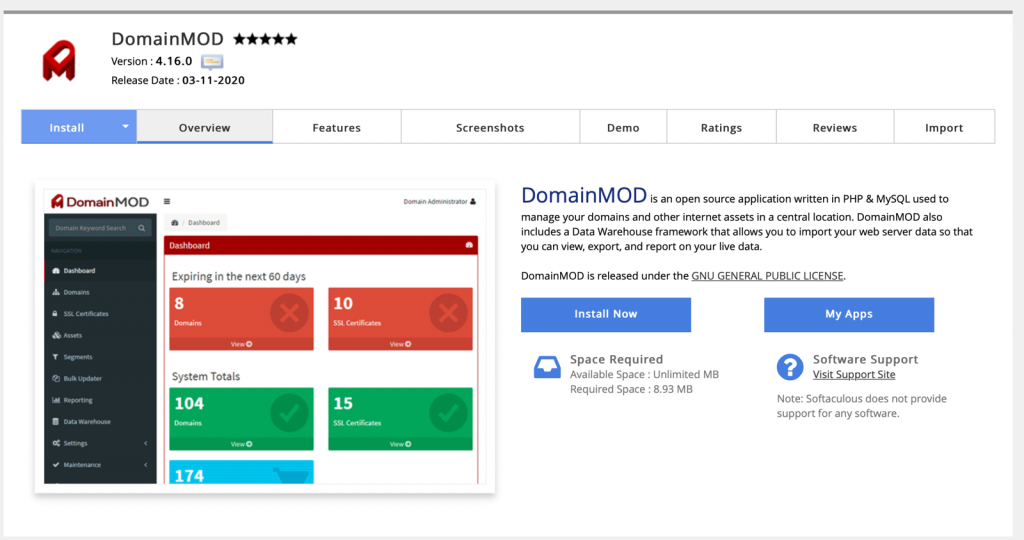Open the Reviews tab
This screenshot has height=540, width=1024.
pos(835,127)
